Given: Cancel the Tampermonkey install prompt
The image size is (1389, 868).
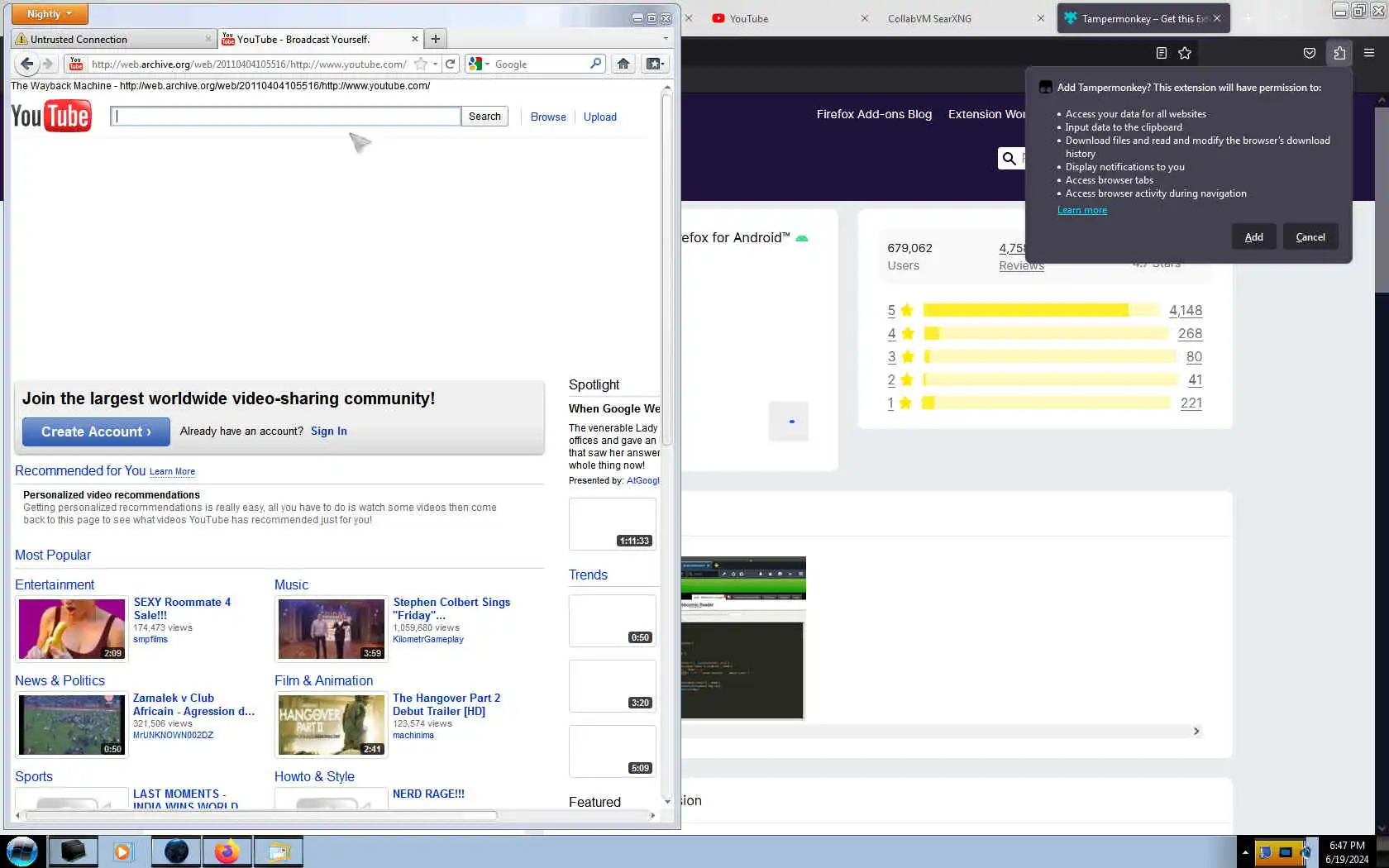Looking at the screenshot, I should (1310, 237).
